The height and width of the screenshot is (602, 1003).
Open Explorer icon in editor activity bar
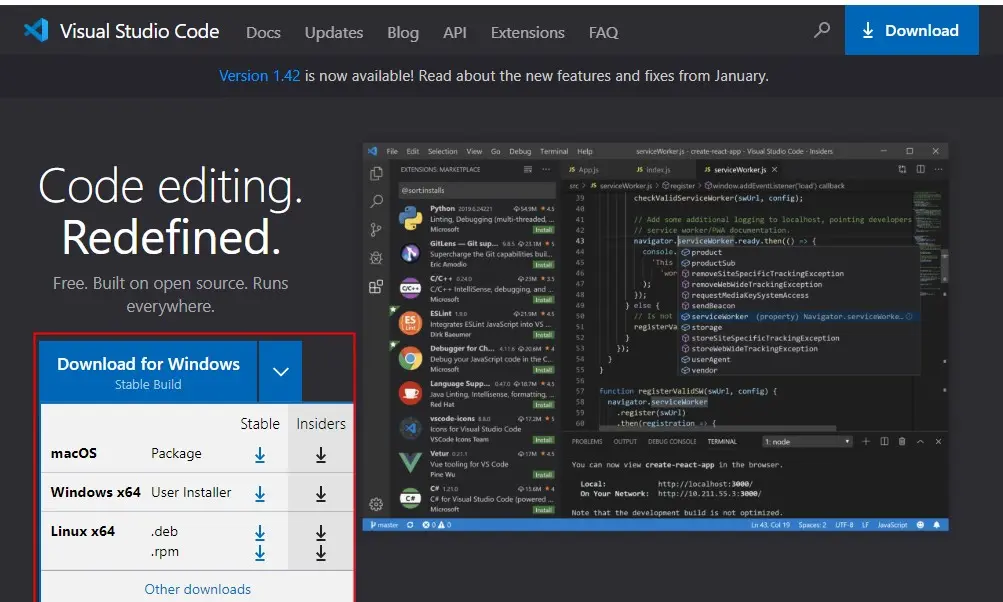(376, 173)
